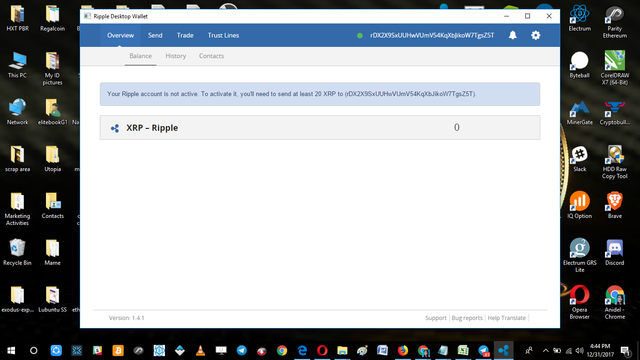Image resolution: width=640 pixels, height=360 pixels.
Task: Show hidden system tray icons
Action: [x=545, y=351]
